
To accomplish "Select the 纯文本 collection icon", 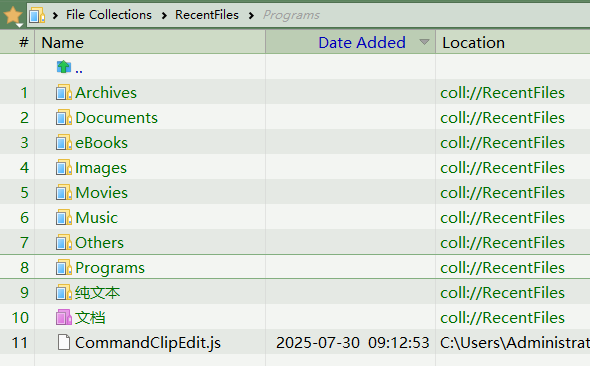I will coord(64,293).
